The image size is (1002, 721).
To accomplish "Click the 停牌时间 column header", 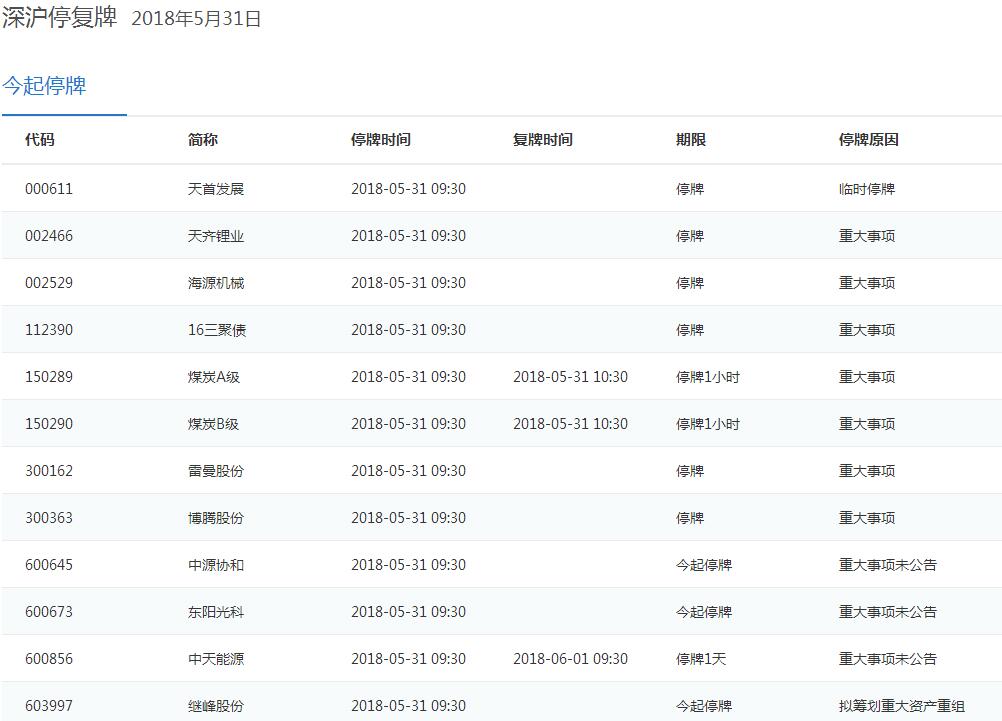I will [380, 140].
